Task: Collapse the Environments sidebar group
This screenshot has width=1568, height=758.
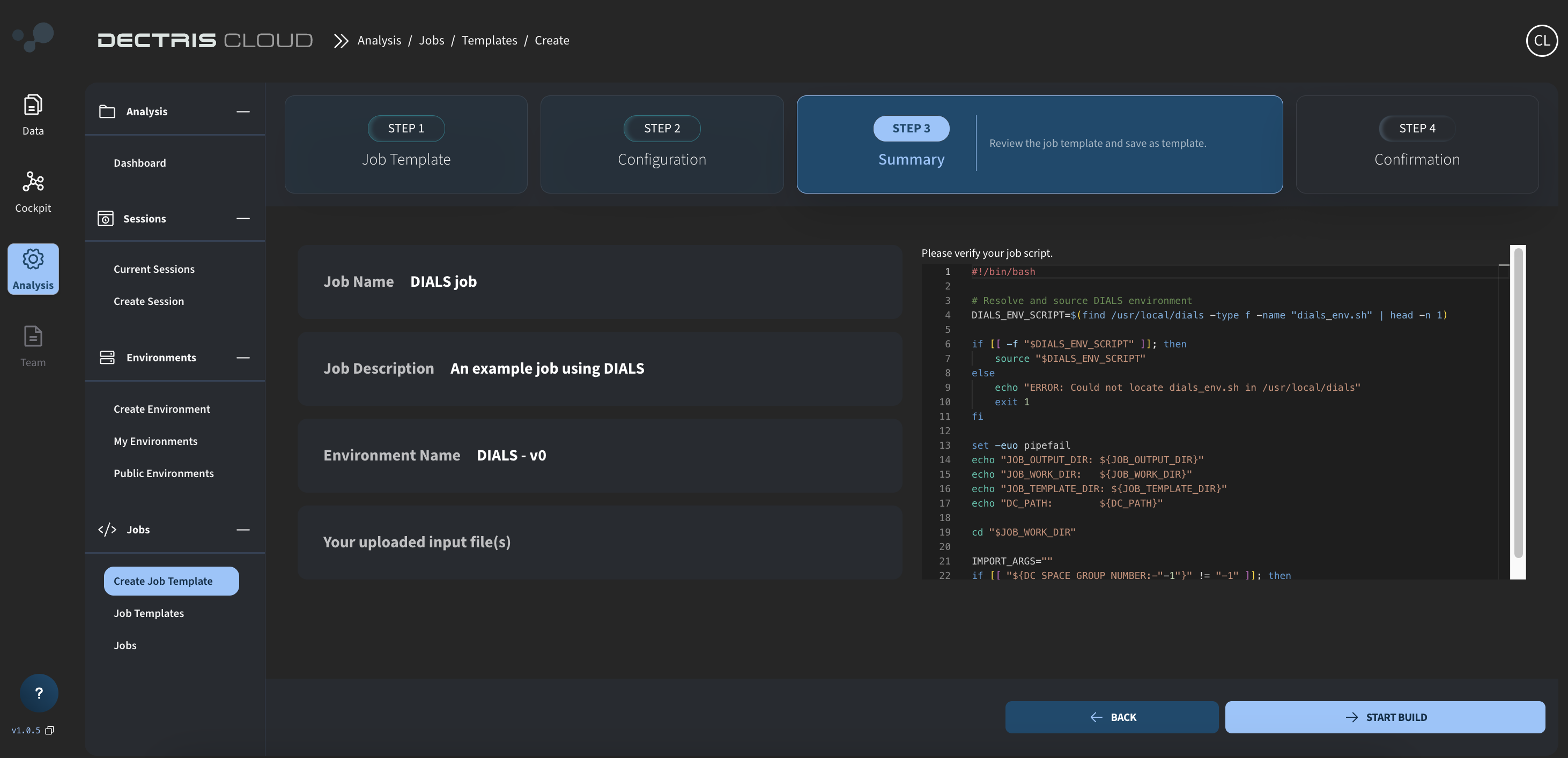Action: [243, 358]
